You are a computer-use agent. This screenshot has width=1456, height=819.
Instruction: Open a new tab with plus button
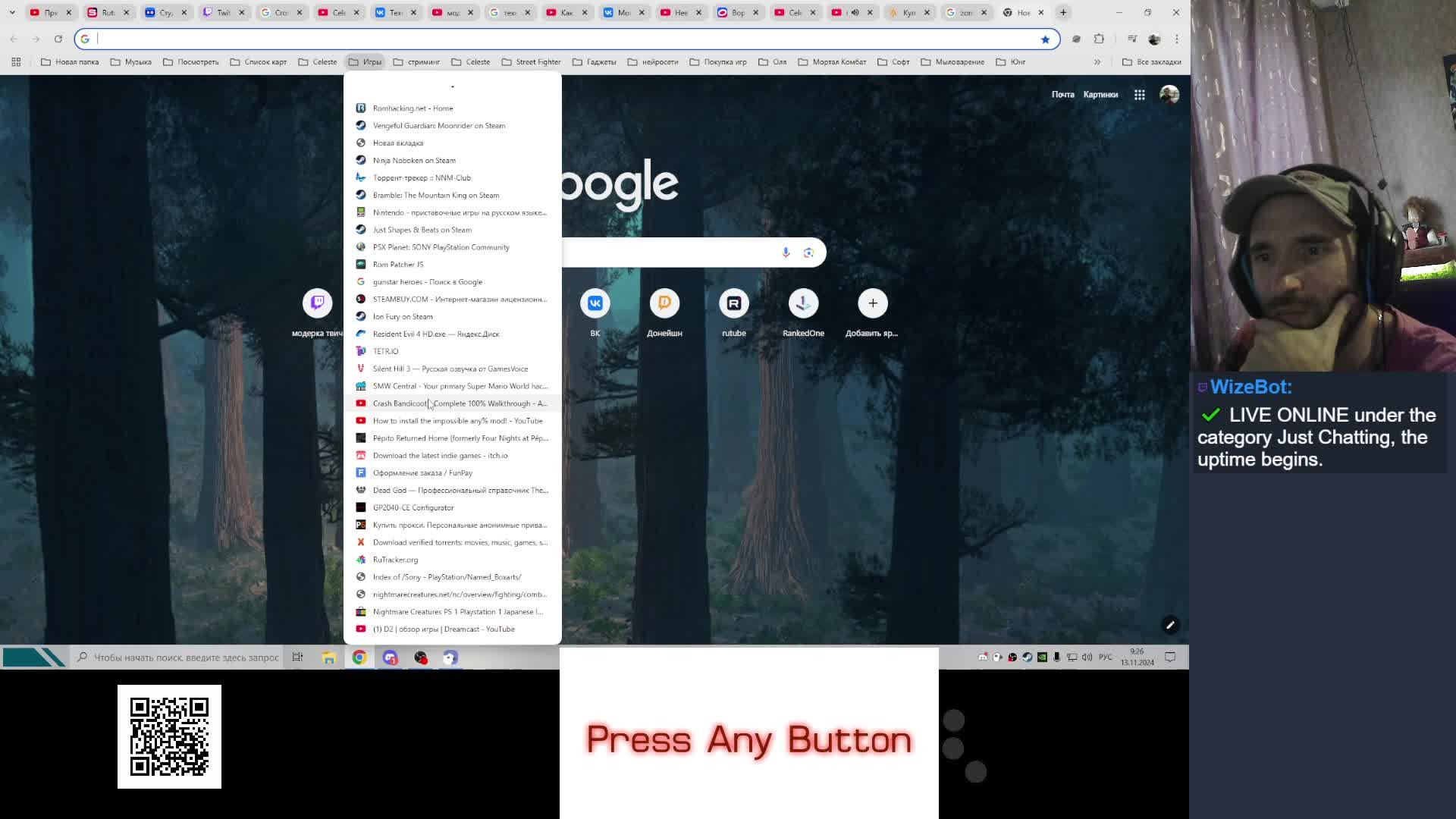(x=1063, y=12)
